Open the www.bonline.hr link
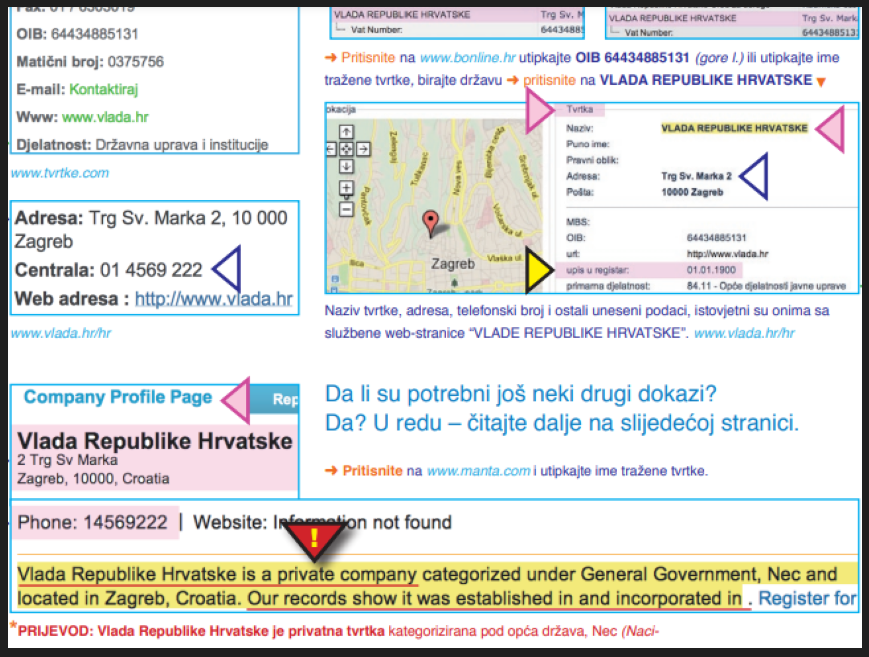 coord(467,58)
